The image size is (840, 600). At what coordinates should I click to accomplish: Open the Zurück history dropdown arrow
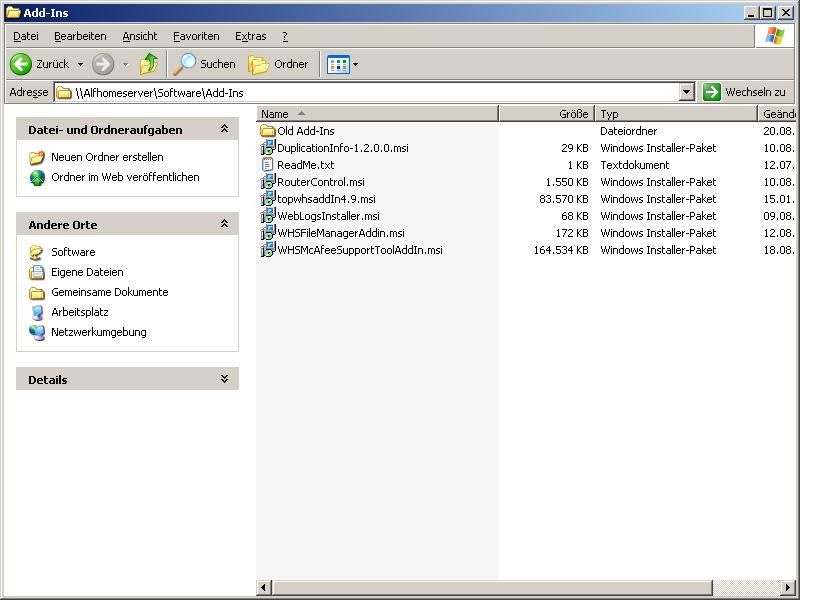(x=80, y=64)
